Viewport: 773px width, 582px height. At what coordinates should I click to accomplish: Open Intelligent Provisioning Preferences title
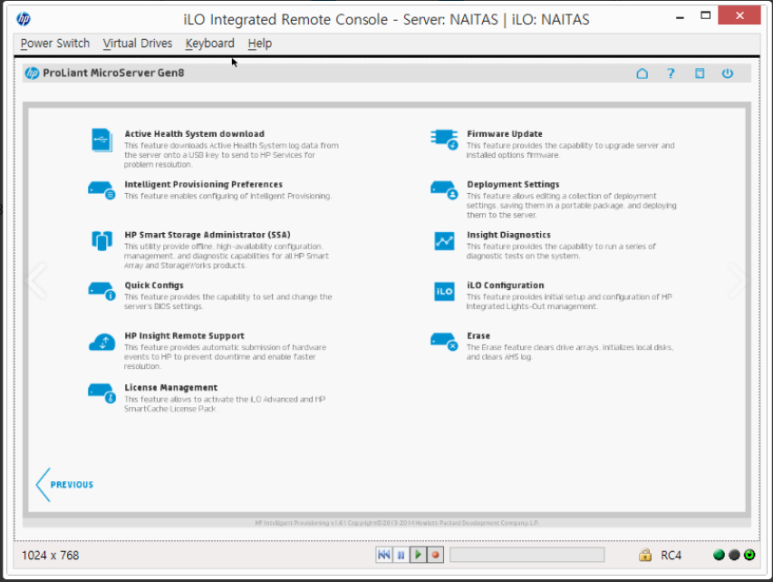click(204, 184)
